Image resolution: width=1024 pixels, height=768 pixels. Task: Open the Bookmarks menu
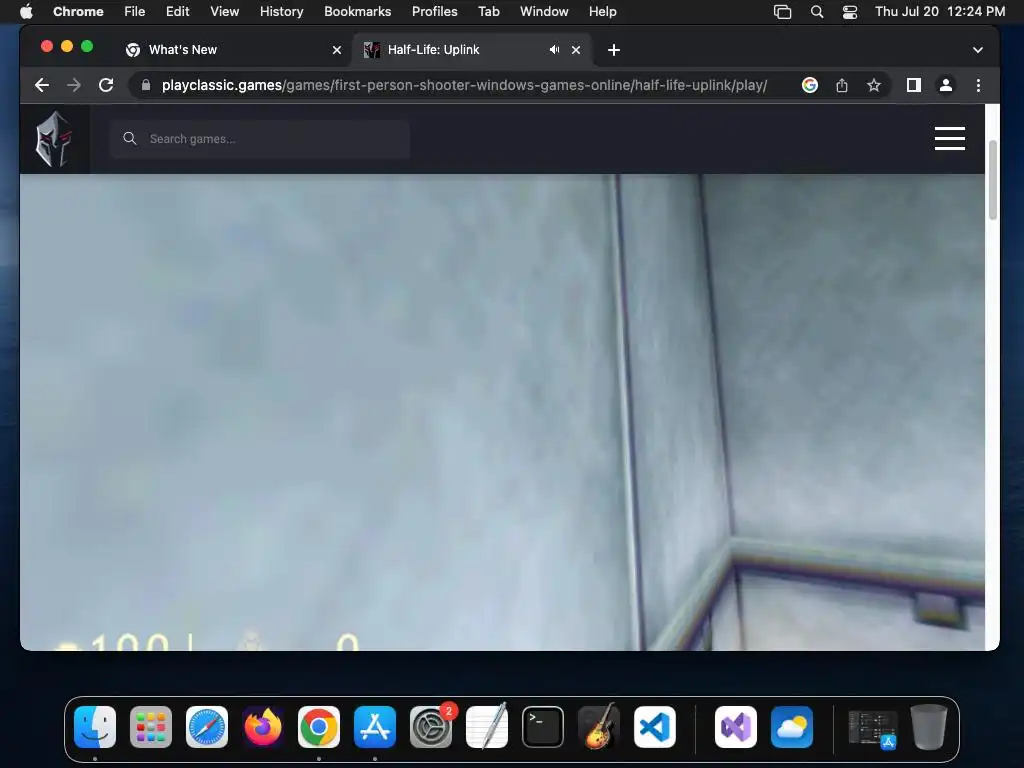(357, 11)
